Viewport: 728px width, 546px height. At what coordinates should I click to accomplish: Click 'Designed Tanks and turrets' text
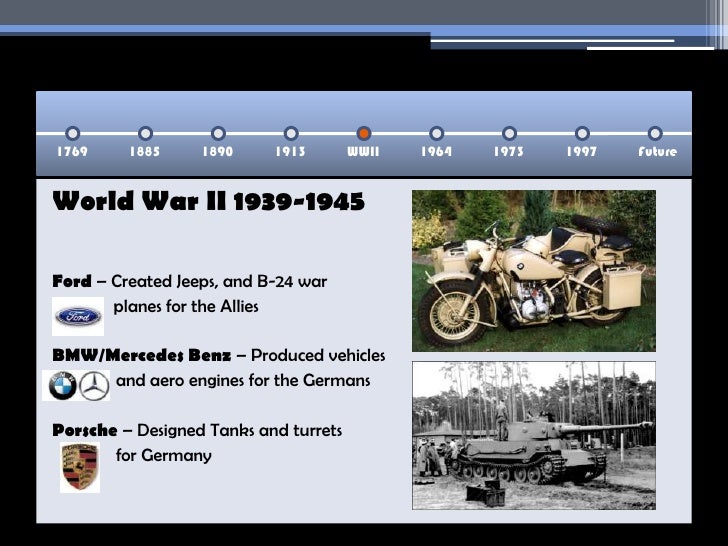tap(240, 430)
